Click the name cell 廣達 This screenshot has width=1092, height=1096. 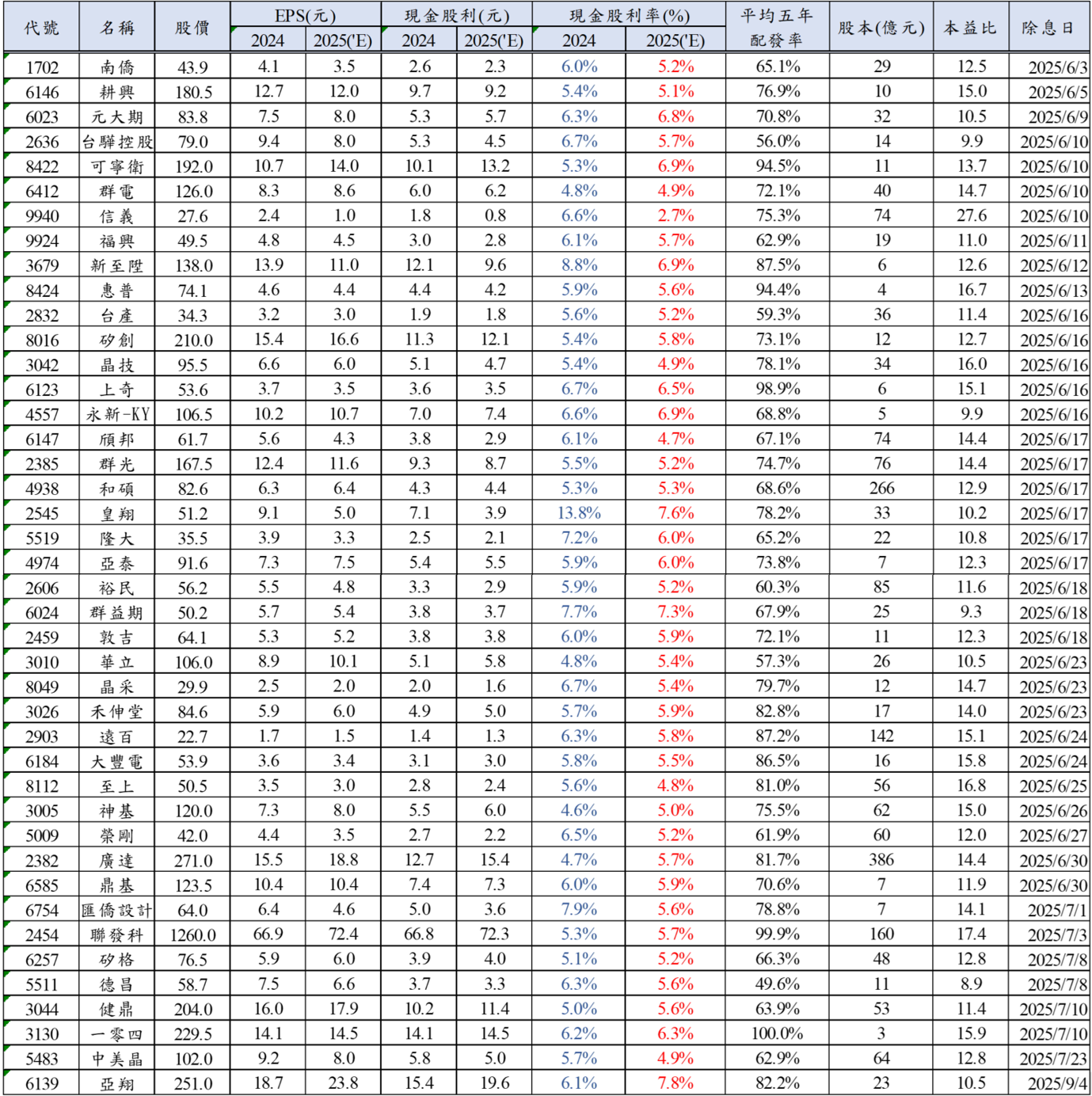(117, 861)
